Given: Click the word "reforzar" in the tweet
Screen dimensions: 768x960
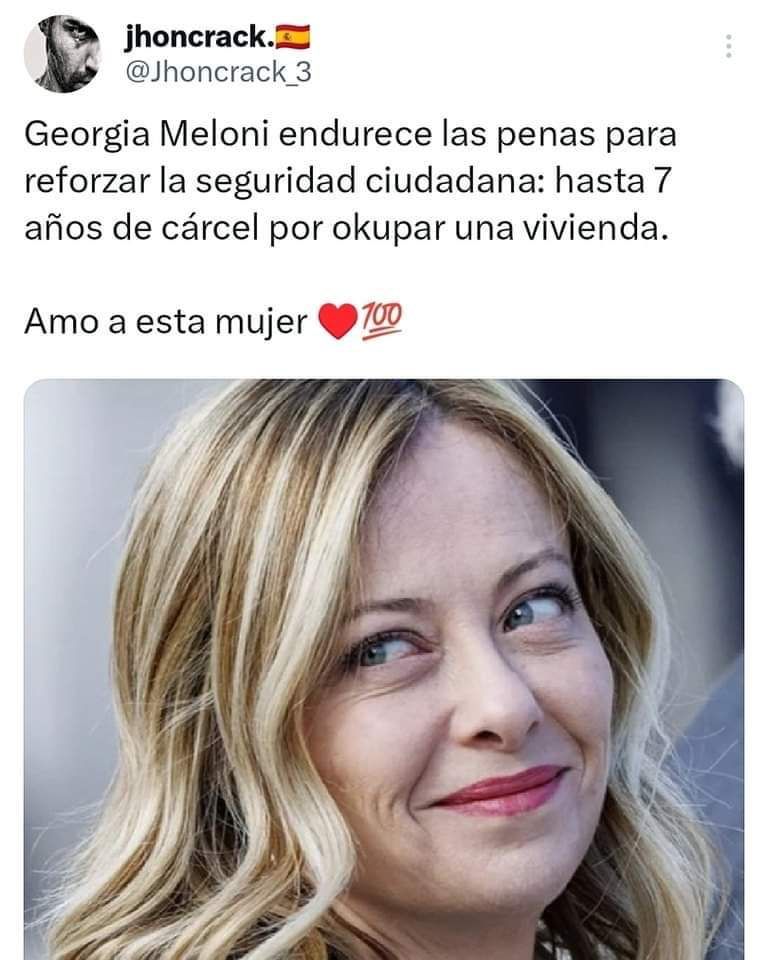Looking at the screenshot, I should (x=86, y=182).
